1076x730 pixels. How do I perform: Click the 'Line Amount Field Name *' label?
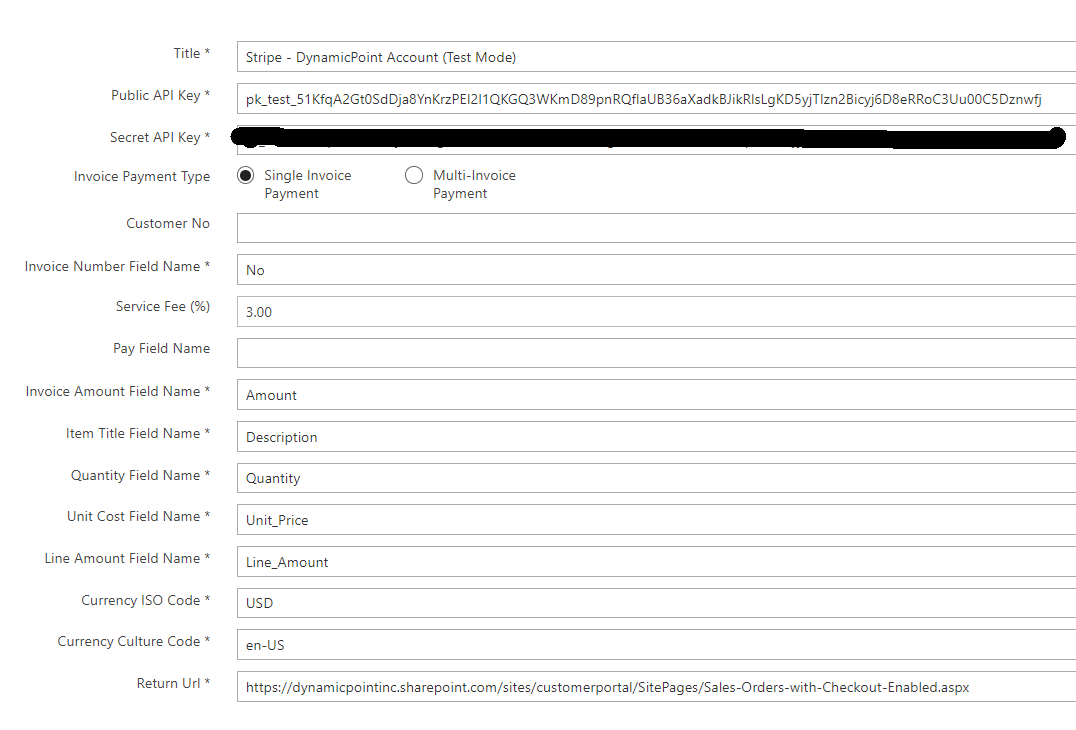point(128,558)
